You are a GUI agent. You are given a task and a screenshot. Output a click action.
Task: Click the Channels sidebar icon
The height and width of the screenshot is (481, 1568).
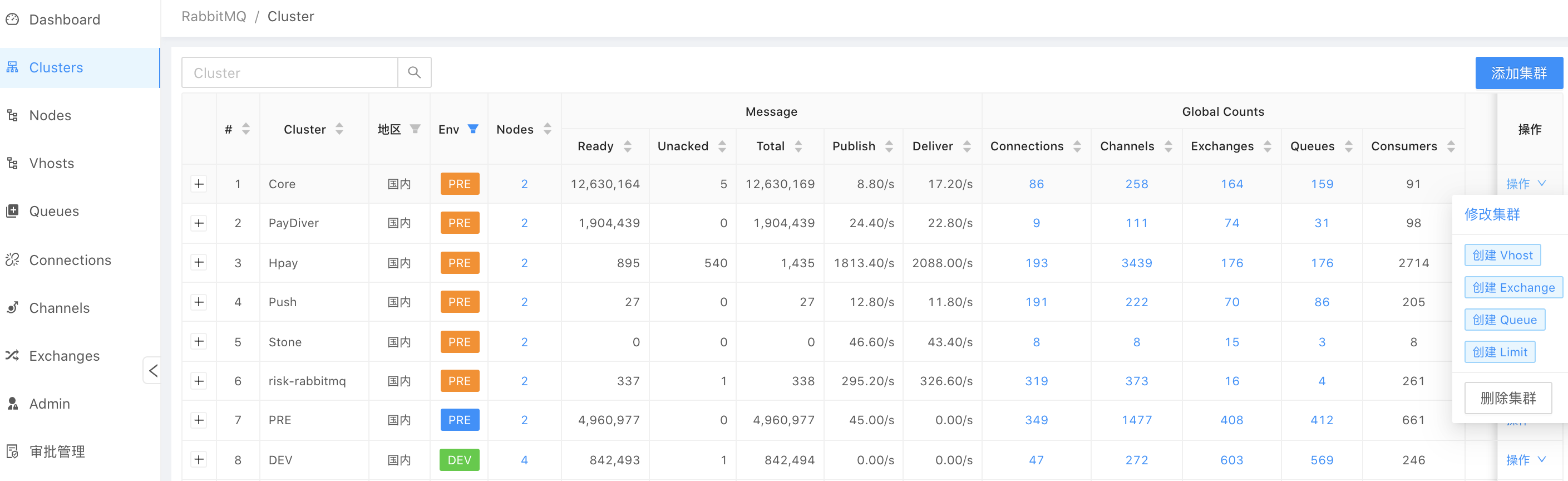point(12,308)
